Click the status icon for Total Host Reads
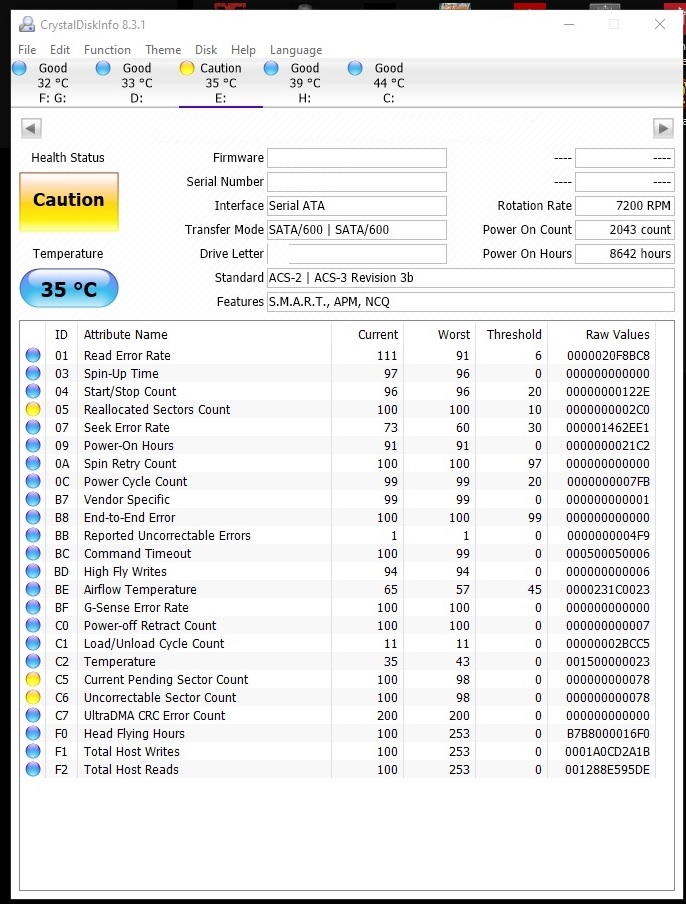 tap(33, 769)
